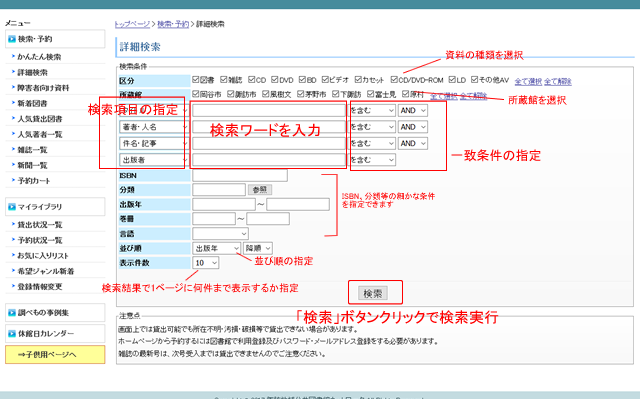Expand the 言語 language dropdown

click(x=220, y=234)
